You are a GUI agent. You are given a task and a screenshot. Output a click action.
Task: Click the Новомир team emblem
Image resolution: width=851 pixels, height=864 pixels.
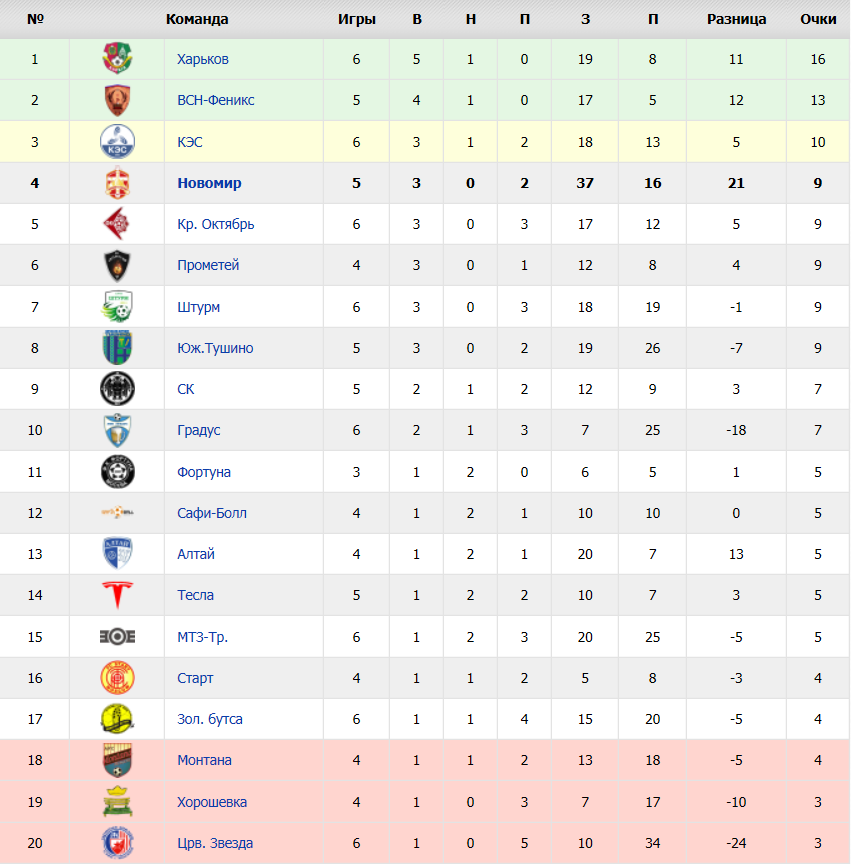[x=117, y=183]
